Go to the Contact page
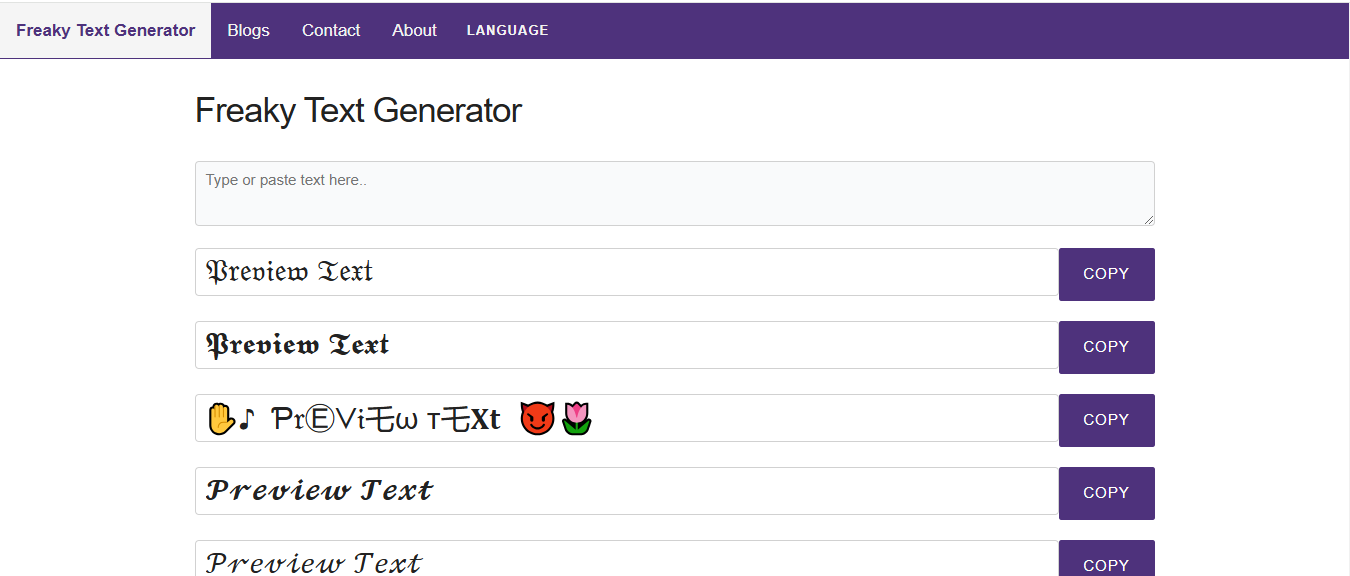Viewport: 1350px width, 576px height. pyautogui.click(x=331, y=30)
